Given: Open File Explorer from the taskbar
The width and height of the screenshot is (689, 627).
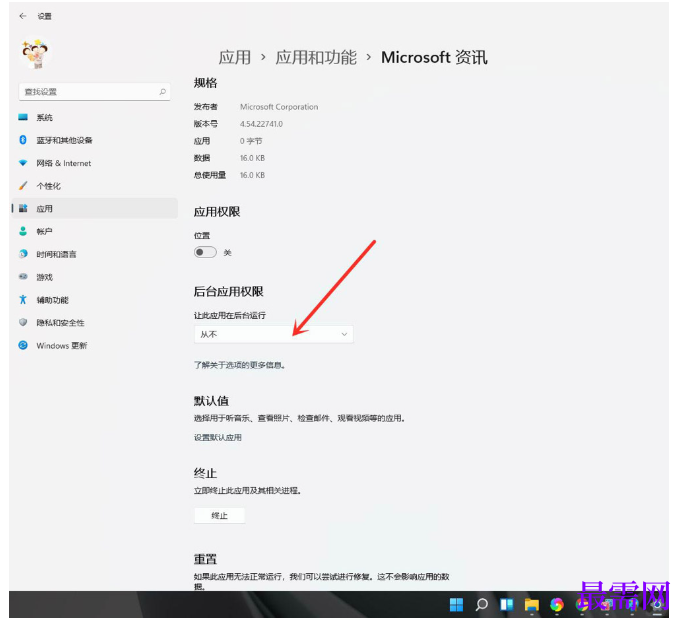Looking at the screenshot, I should click(532, 605).
